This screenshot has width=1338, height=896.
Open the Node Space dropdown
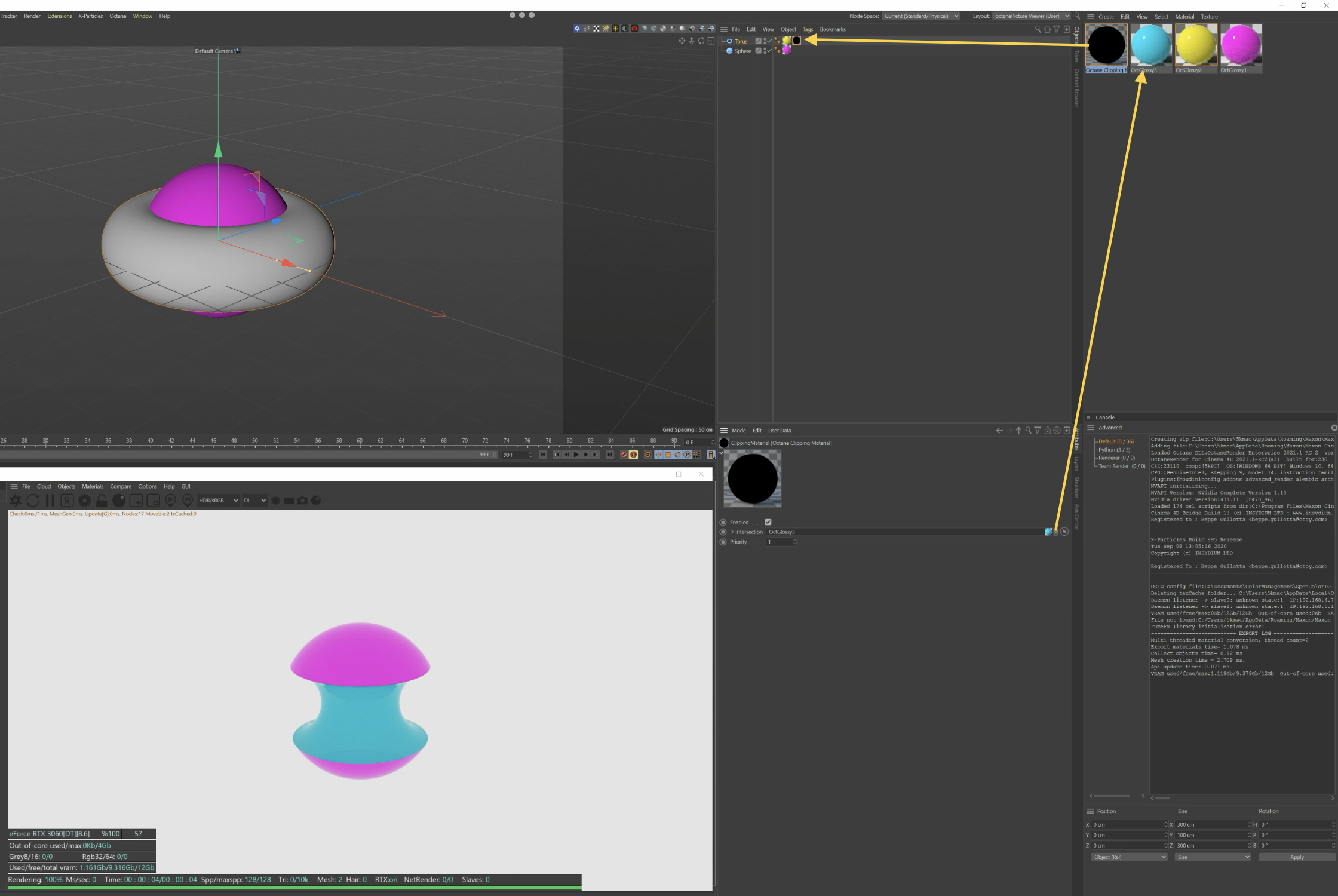[920, 16]
